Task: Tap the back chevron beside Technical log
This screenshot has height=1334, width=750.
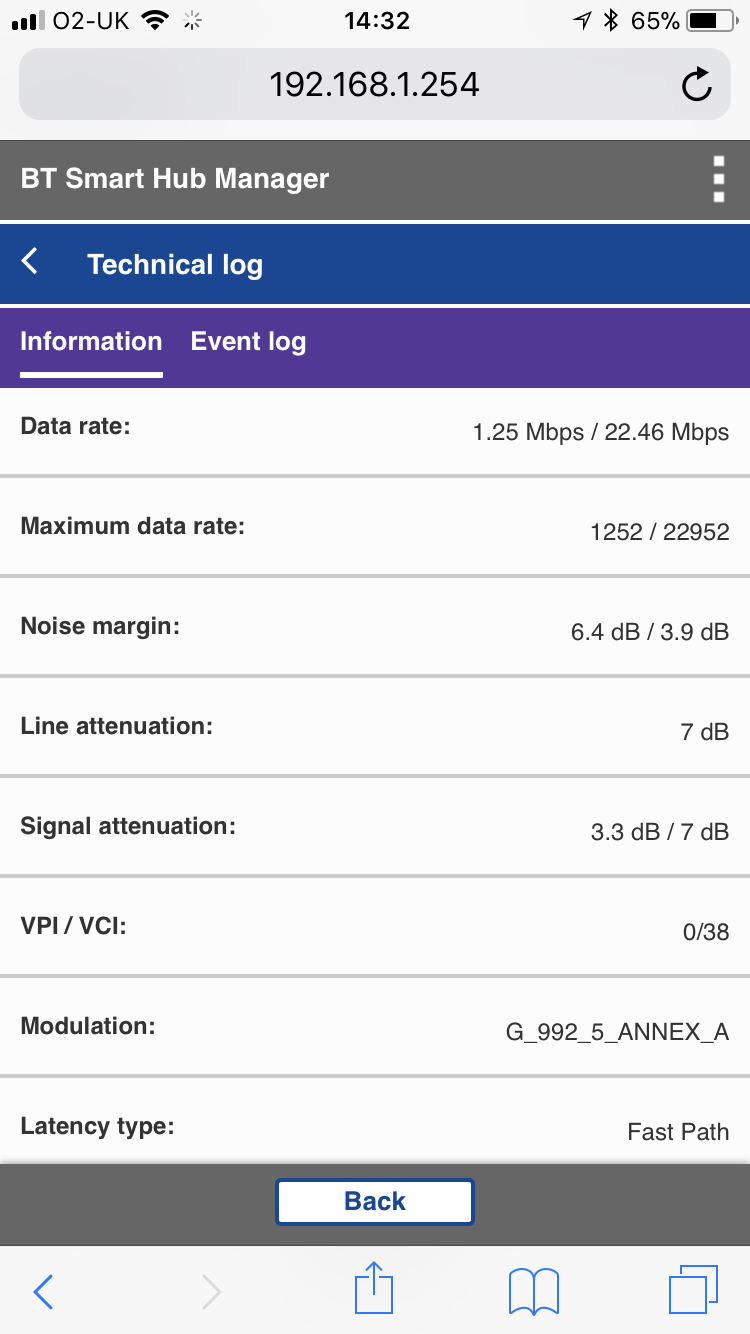Action: point(30,262)
